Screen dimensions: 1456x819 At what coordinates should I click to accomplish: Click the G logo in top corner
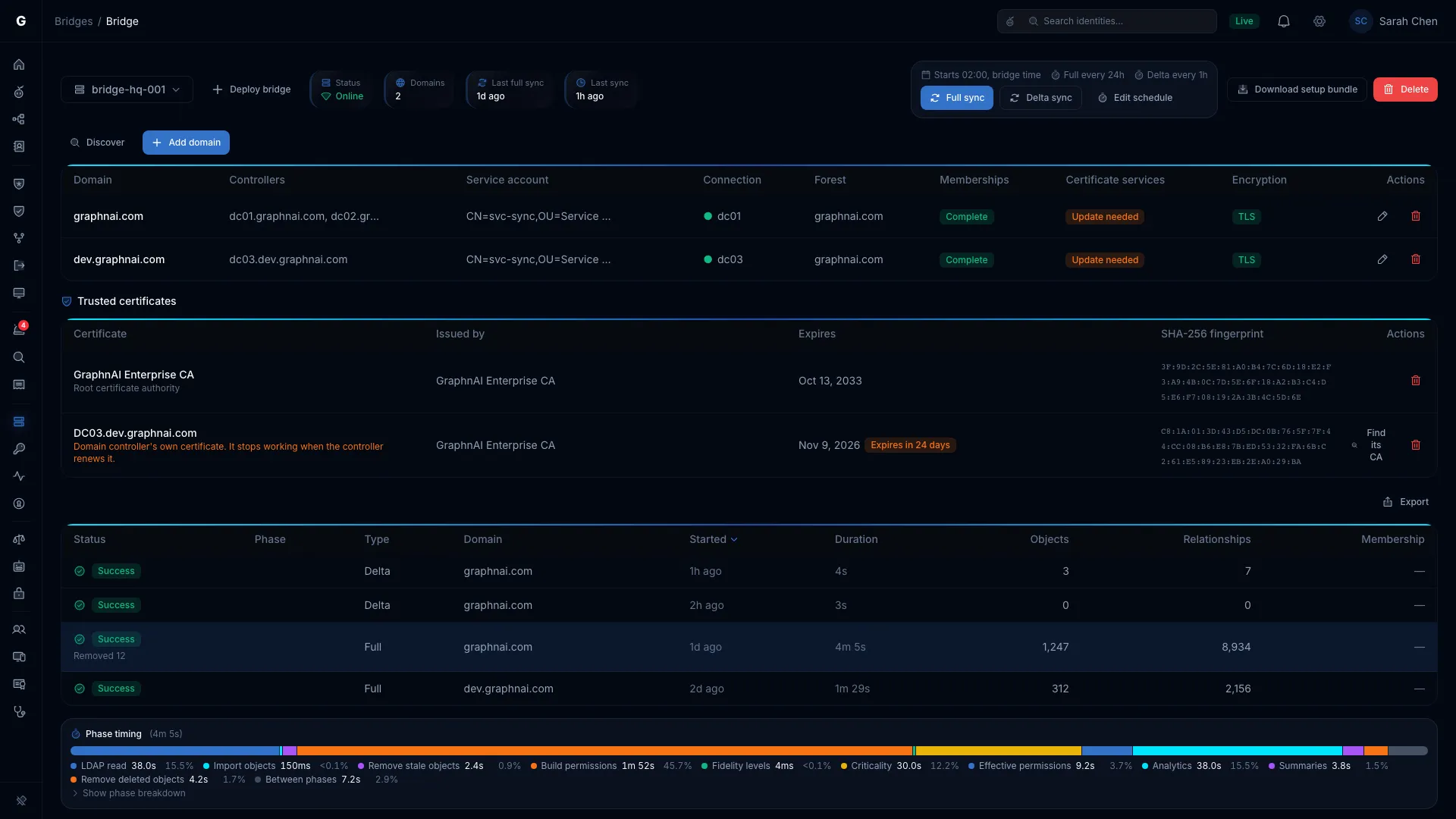coord(21,21)
